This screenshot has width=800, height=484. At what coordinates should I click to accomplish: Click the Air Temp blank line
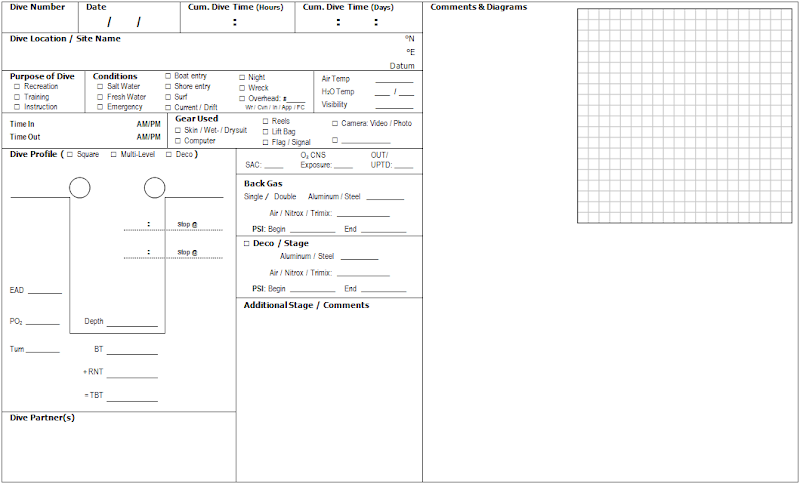pyautogui.click(x=394, y=81)
